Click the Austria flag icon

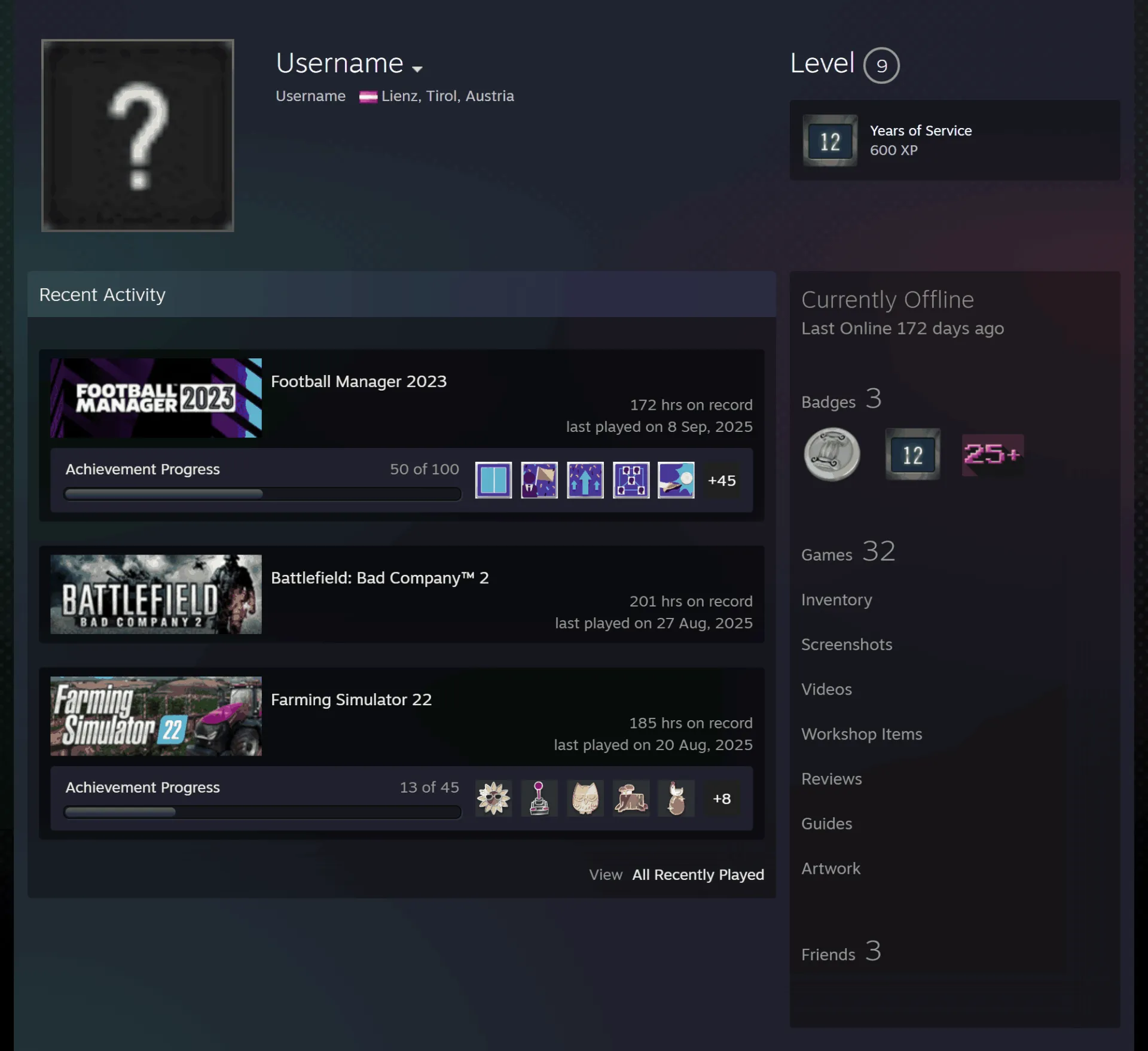[x=368, y=97]
